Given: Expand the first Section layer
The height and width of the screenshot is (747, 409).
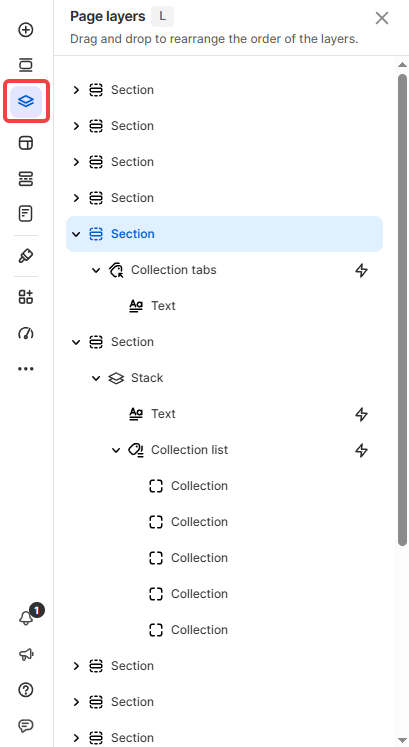Looking at the screenshot, I should 76,90.
